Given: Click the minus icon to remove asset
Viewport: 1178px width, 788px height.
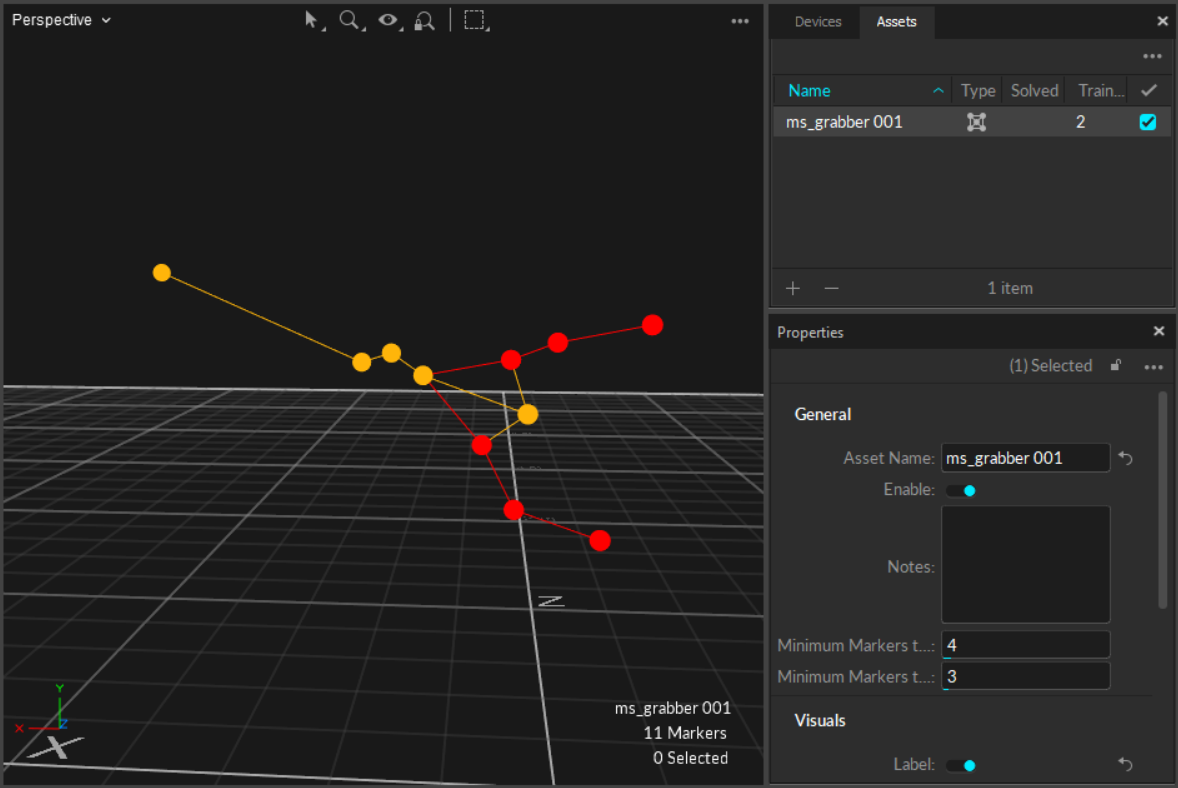Looking at the screenshot, I should [x=831, y=288].
